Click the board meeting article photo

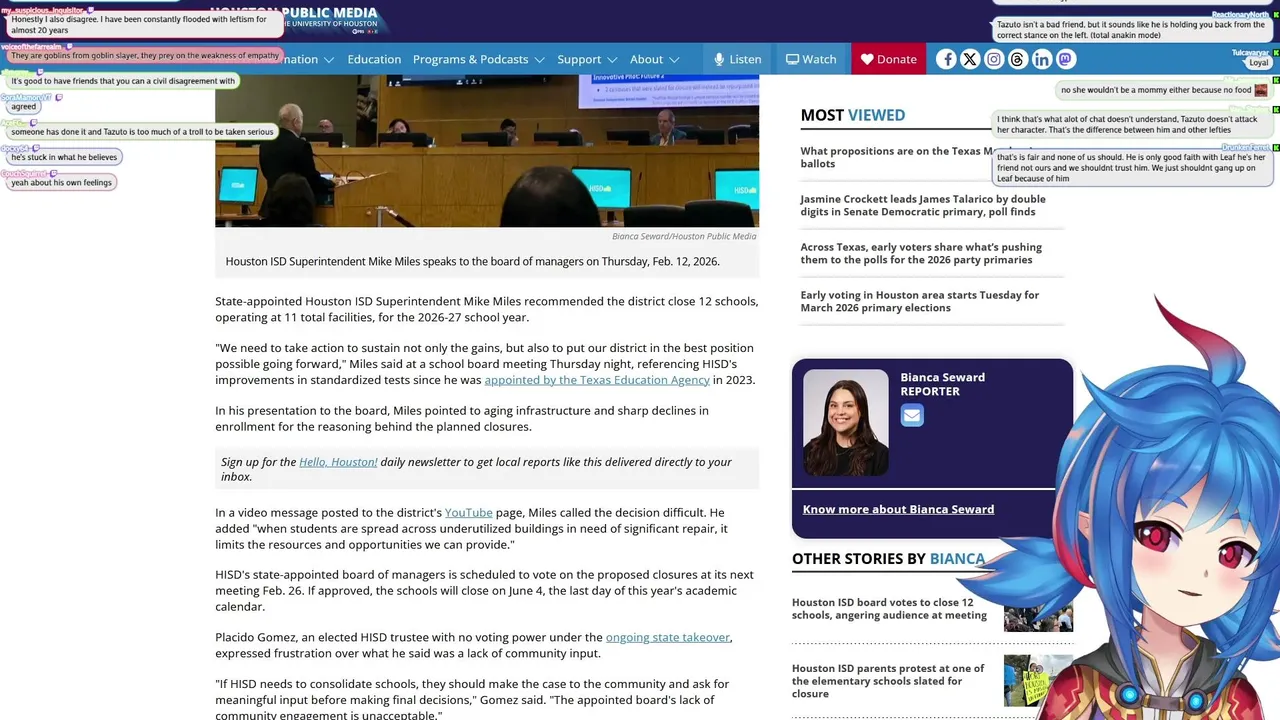click(x=487, y=151)
